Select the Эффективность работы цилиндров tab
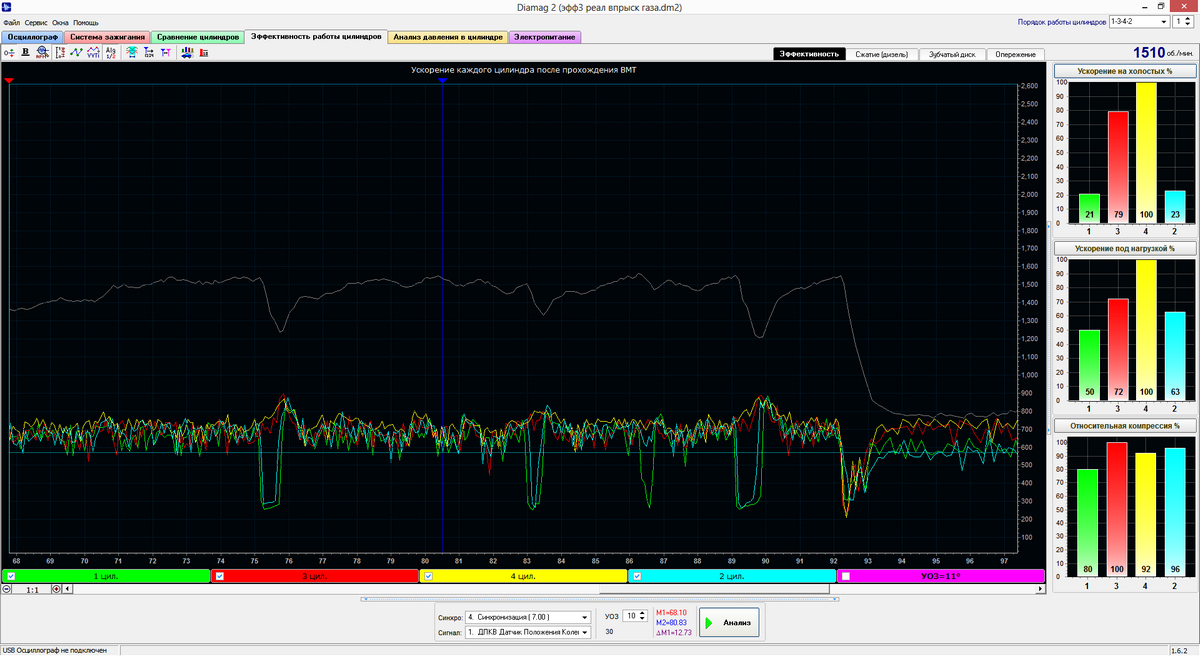This screenshot has height=656, width=1200. click(x=315, y=36)
